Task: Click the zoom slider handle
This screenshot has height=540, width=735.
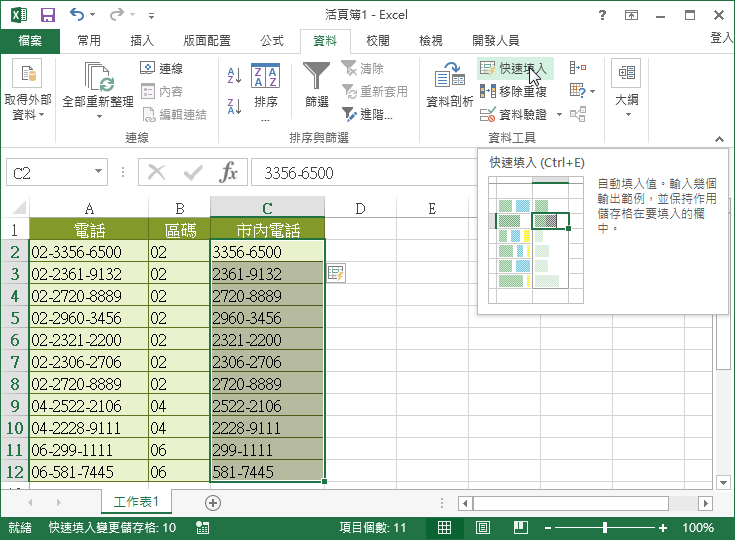Action: coord(605,528)
